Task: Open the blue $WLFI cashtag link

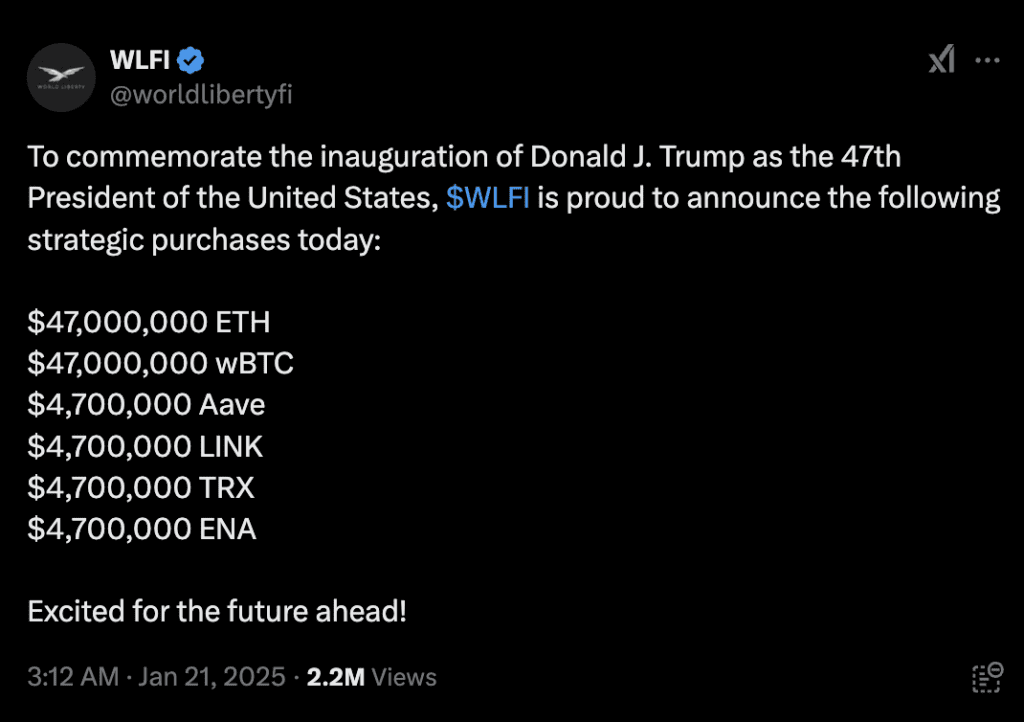Action: (x=488, y=197)
